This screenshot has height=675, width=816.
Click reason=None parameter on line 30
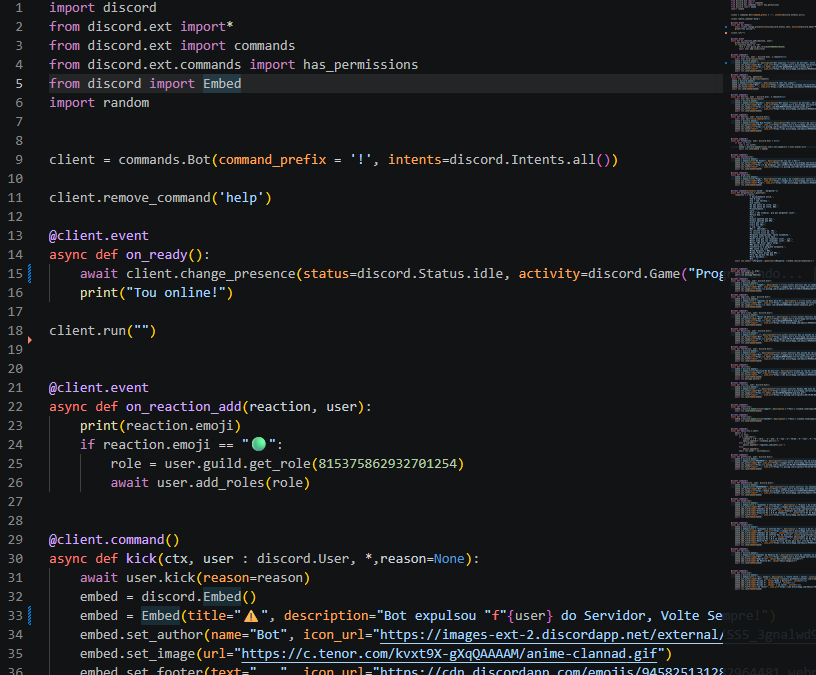click(x=422, y=558)
